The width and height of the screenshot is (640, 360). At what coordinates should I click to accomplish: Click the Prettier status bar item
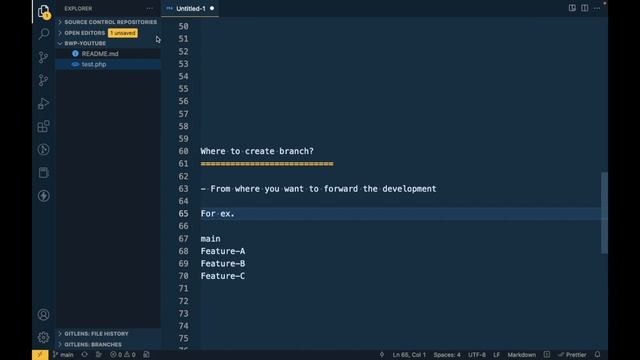[x=572, y=355]
